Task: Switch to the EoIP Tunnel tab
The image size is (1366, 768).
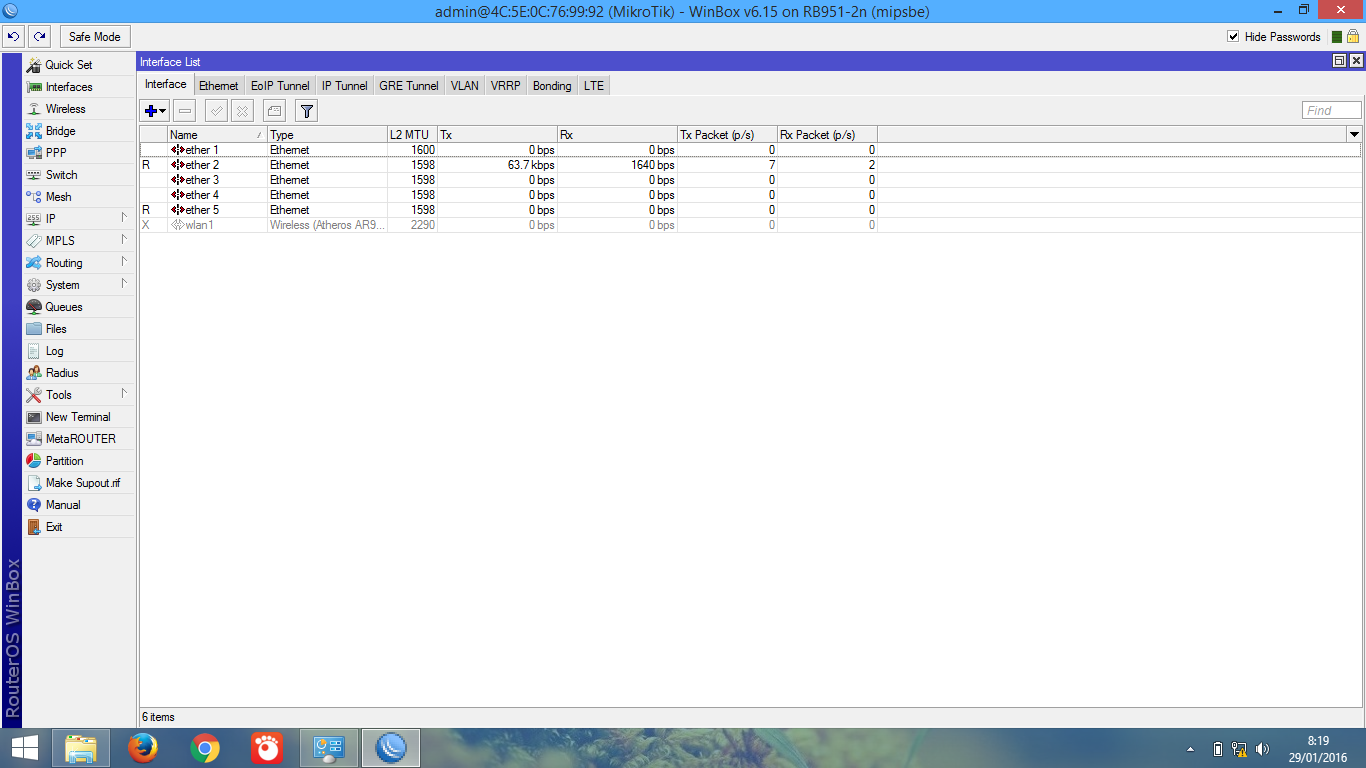Action: pos(281,86)
